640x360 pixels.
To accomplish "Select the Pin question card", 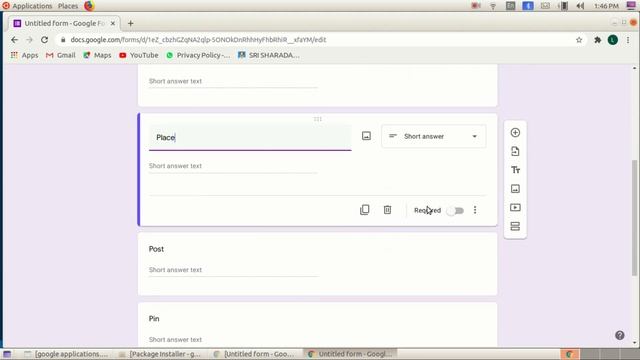I will point(318,325).
